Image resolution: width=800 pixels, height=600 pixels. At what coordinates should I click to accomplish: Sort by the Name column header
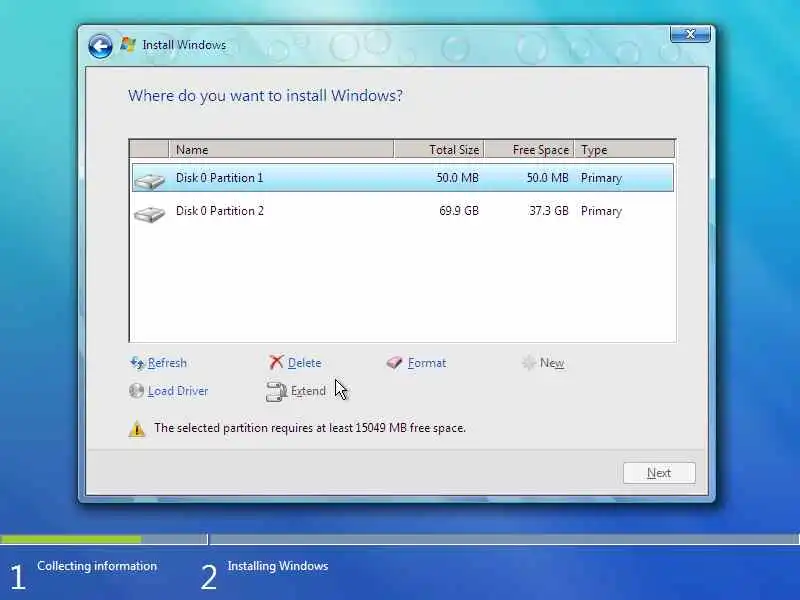coord(281,149)
